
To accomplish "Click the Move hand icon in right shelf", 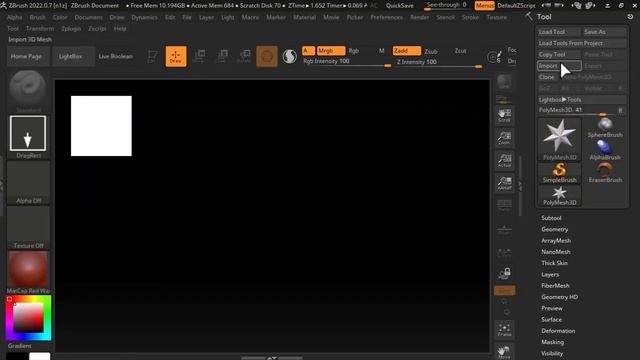I will pos(504,352).
